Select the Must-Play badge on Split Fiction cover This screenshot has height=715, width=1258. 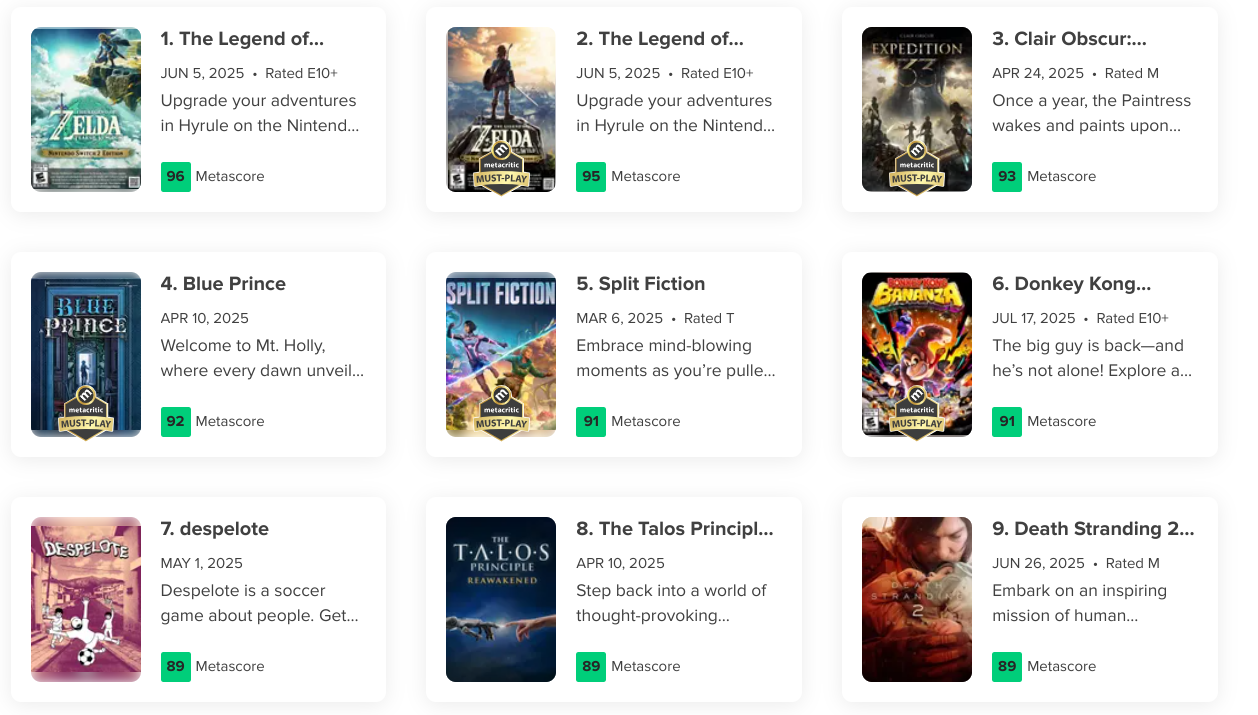coord(501,416)
